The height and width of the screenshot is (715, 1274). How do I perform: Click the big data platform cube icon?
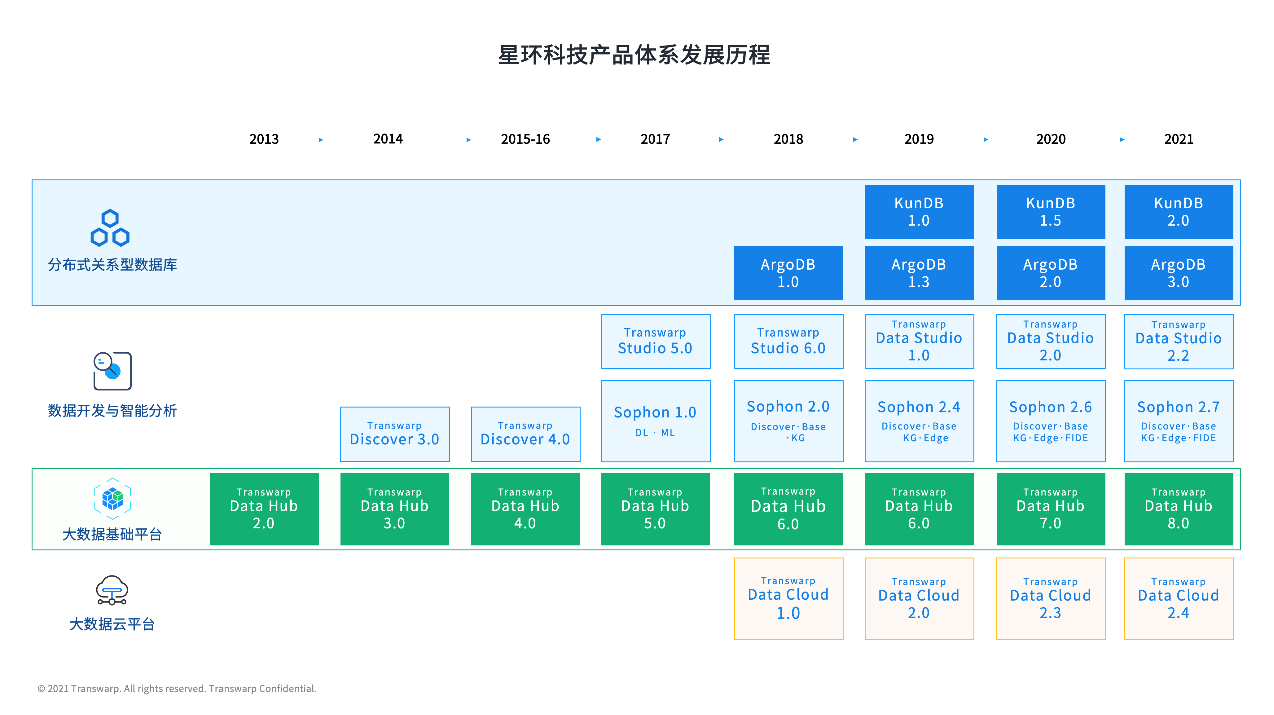pos(112,499)
